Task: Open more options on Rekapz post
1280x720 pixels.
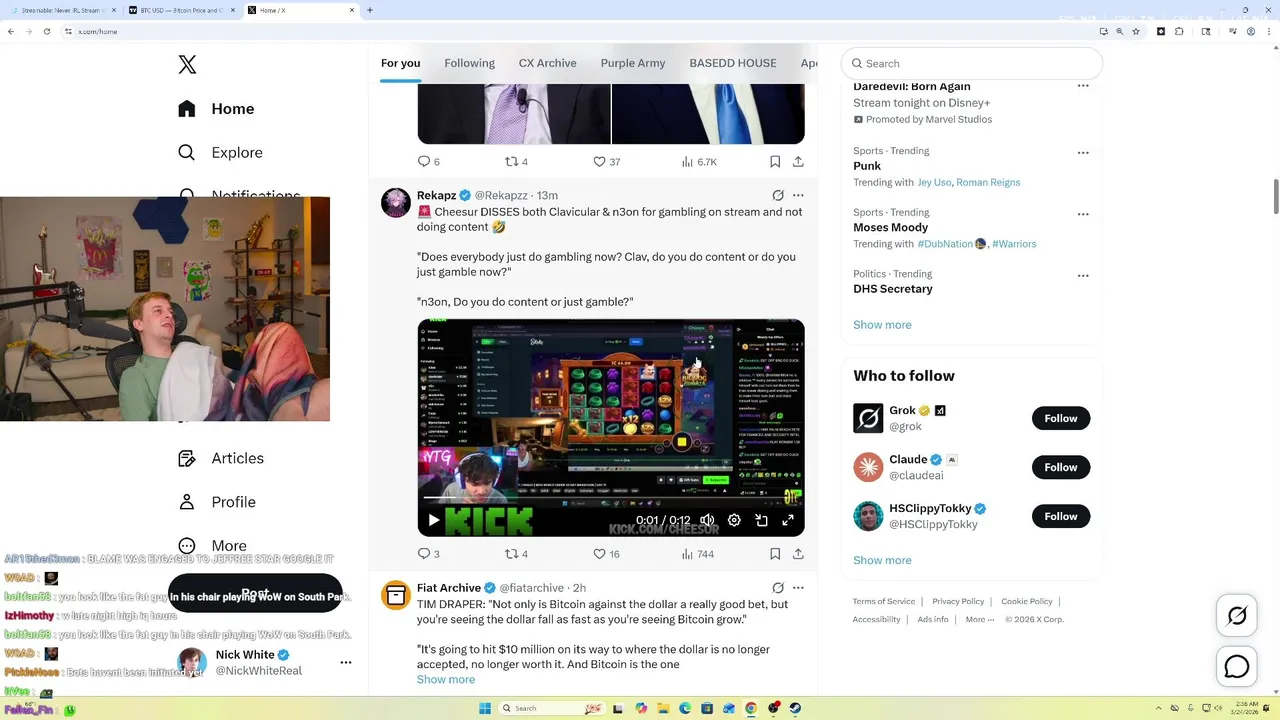Action: coord(798,195)
